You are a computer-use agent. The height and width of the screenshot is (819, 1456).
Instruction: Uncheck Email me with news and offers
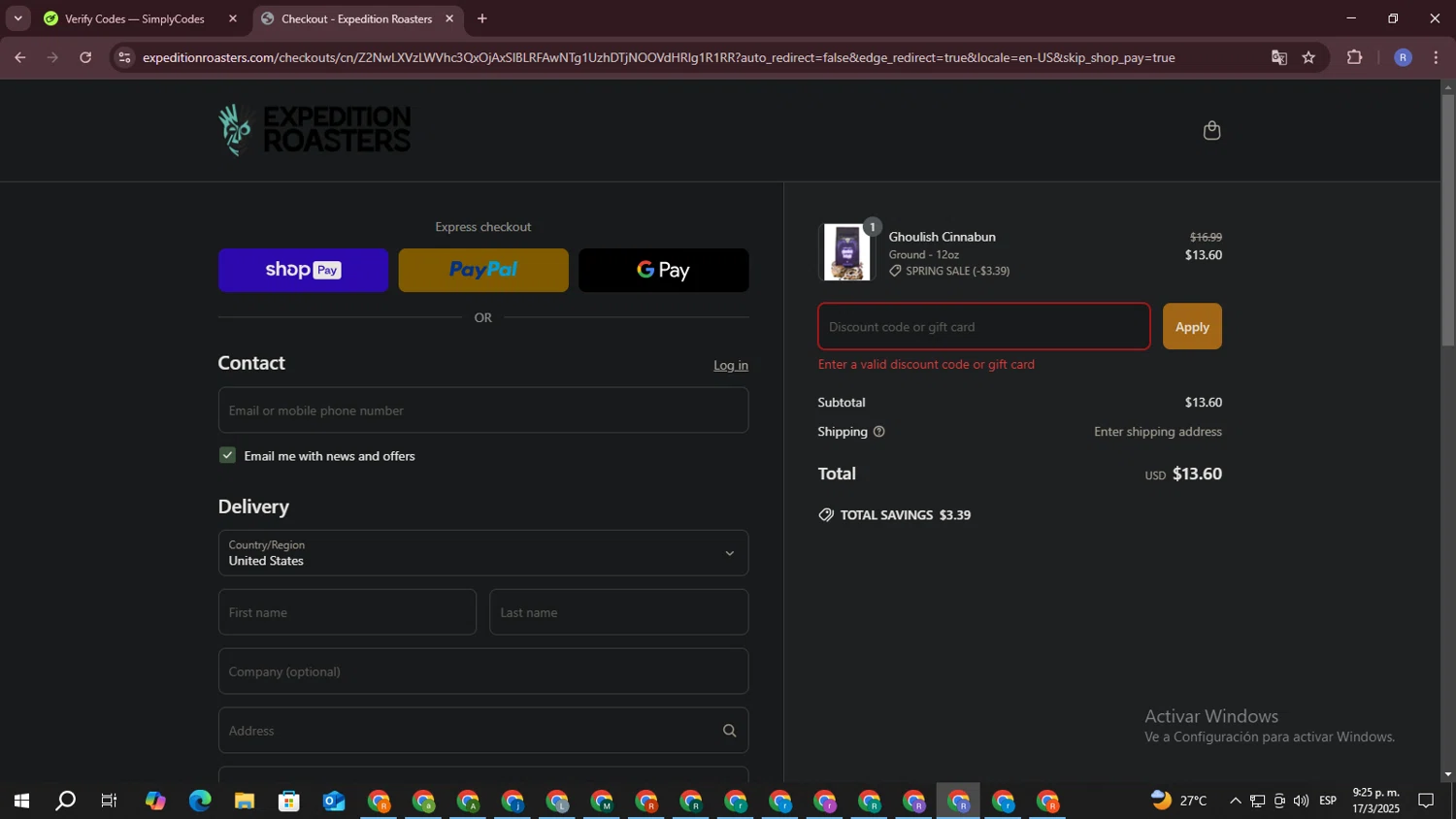(227, 455)
